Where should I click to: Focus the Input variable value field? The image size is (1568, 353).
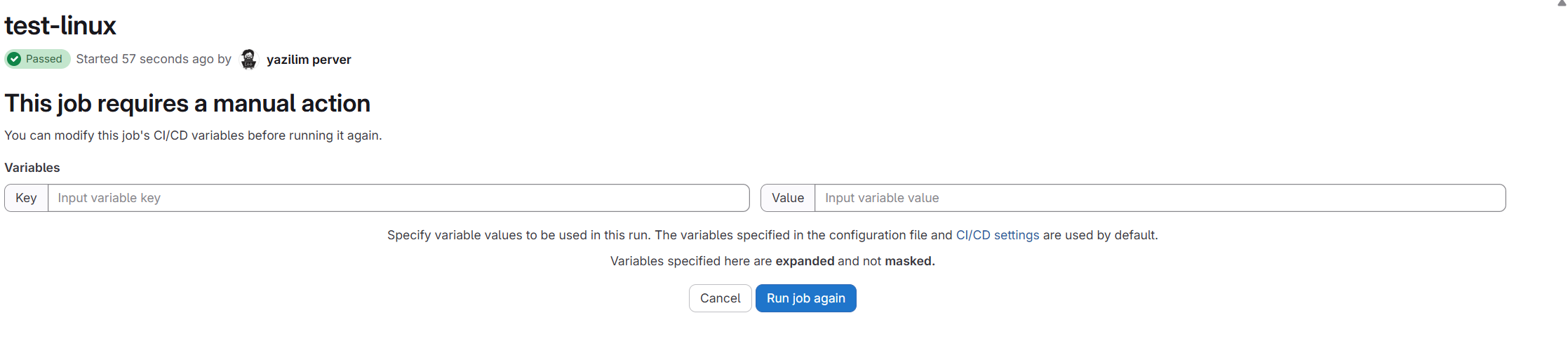point(1159,198)
